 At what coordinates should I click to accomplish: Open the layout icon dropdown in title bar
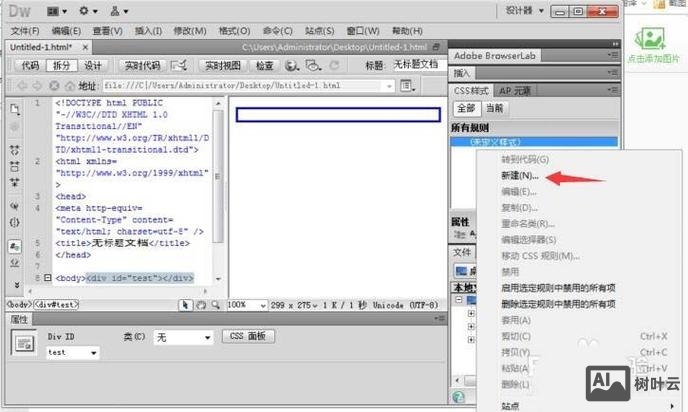click(x=57, y=11)
